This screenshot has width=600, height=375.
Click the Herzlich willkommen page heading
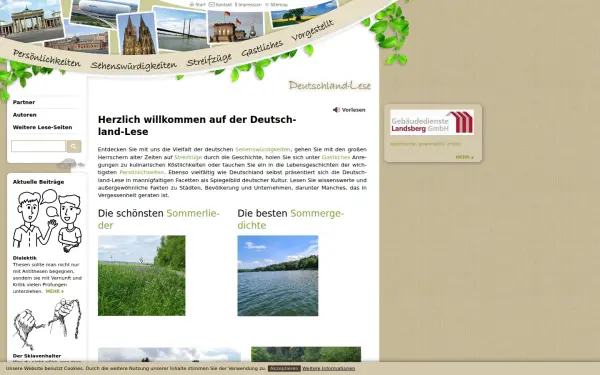coord(197,126)
